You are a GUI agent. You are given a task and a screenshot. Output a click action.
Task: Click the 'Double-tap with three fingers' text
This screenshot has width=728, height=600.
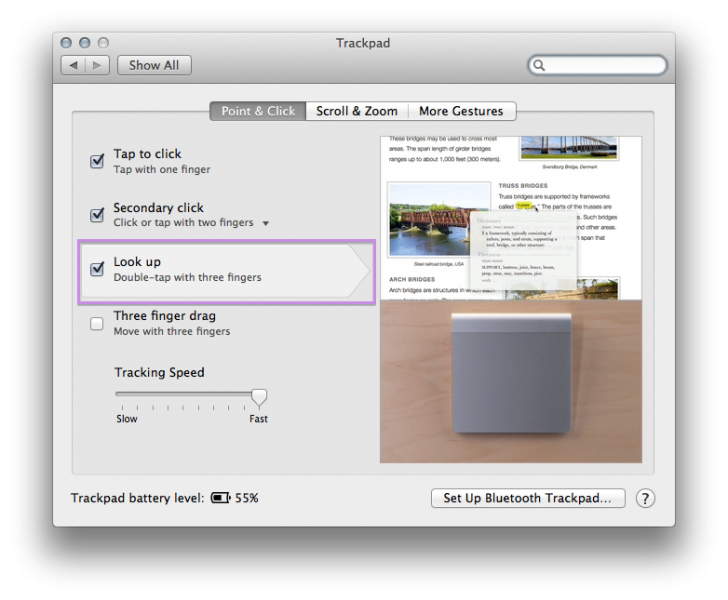click(x=188, y=277)
